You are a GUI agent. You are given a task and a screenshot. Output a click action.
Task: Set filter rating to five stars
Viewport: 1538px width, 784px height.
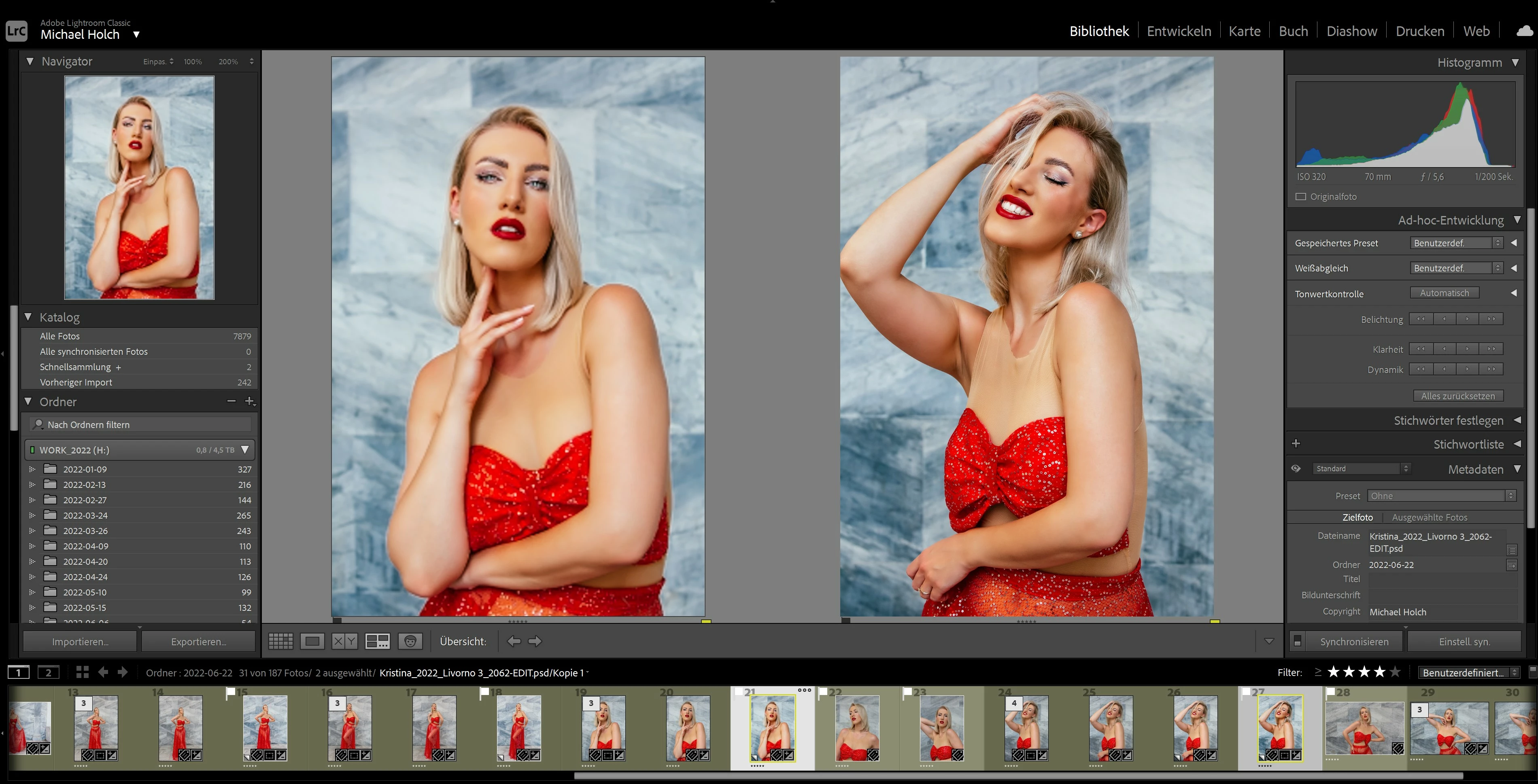(1395, 672)
